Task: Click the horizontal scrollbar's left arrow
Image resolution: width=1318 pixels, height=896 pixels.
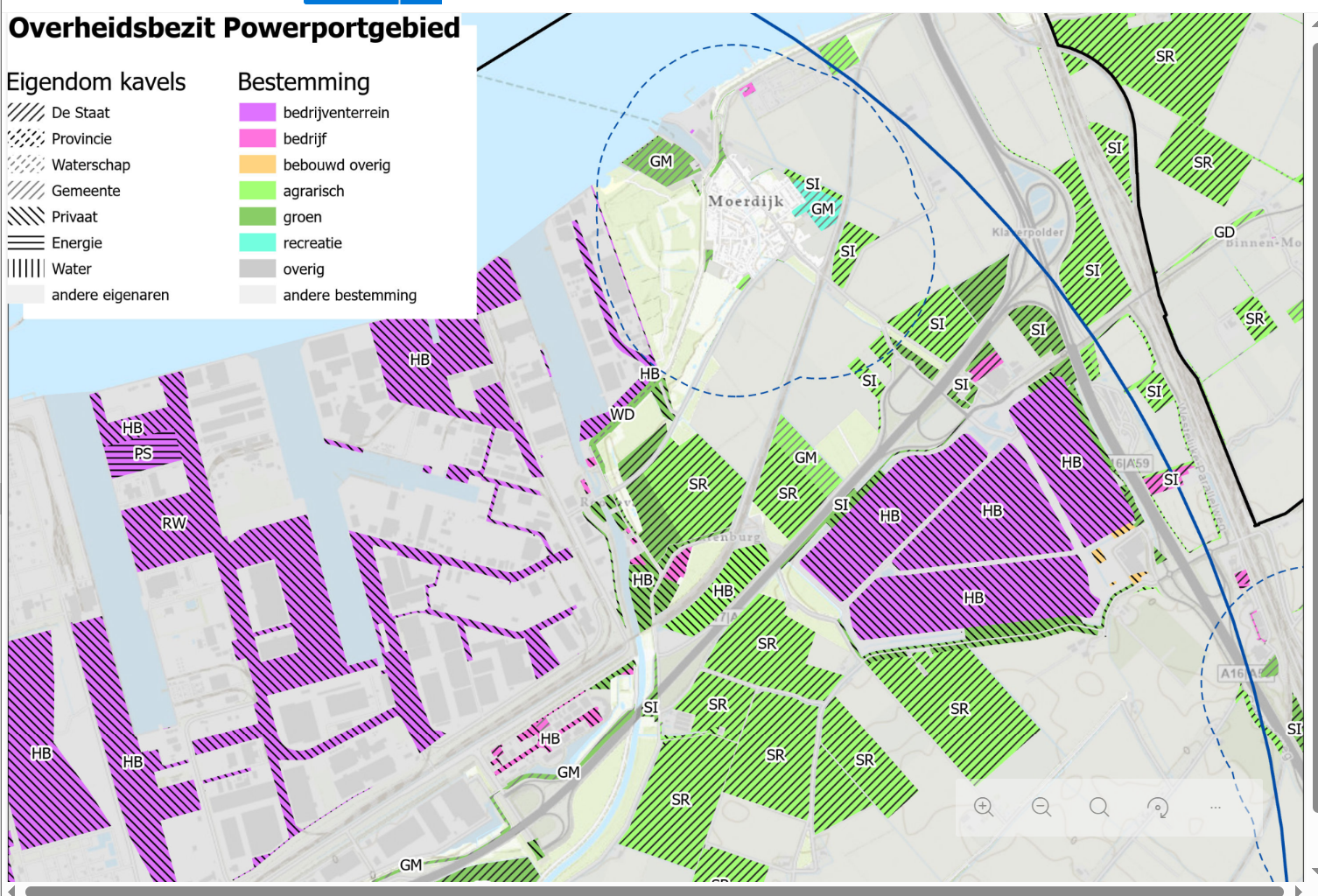Action: pos(12,890)
